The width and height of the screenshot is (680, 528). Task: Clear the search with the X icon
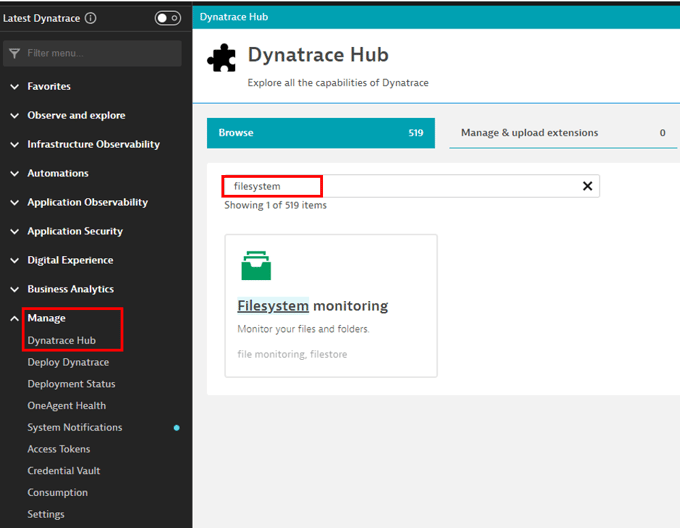tap(587, 186)
